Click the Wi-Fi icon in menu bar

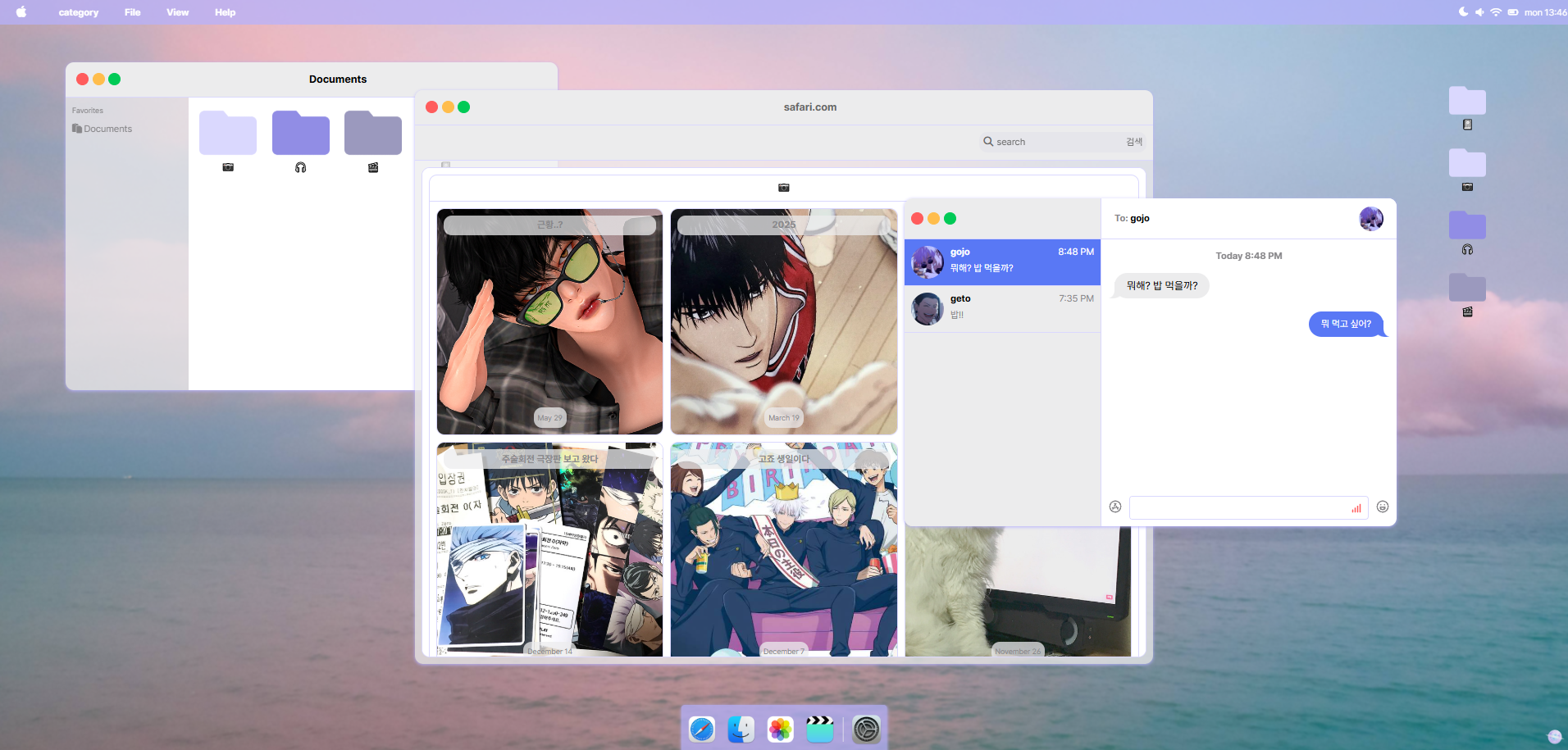[1496, 12]
